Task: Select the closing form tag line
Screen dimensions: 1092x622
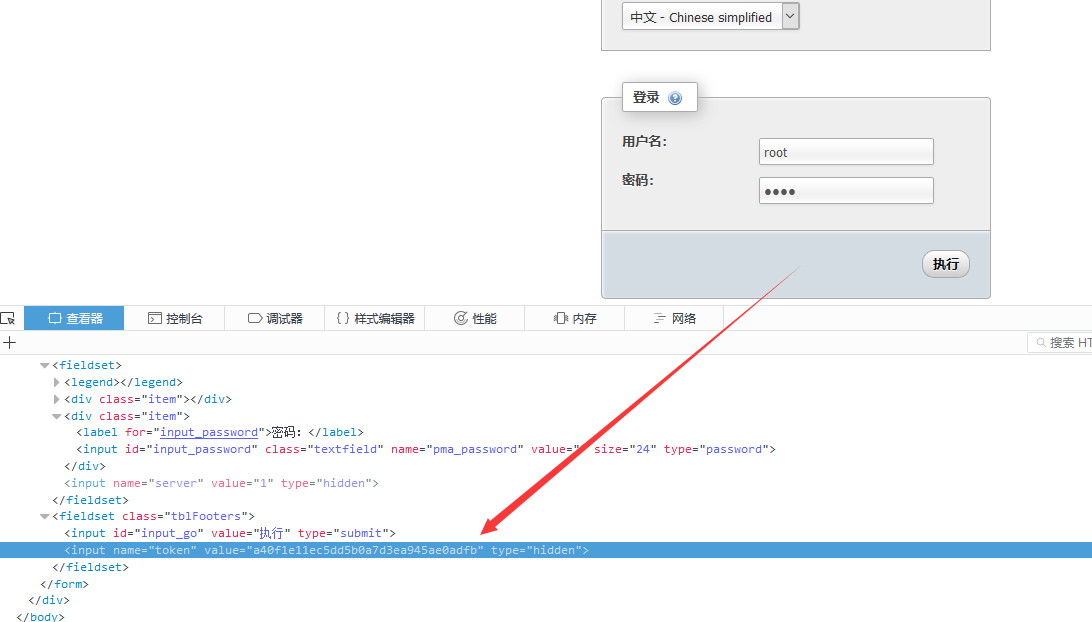Action: tap(65, 584)
